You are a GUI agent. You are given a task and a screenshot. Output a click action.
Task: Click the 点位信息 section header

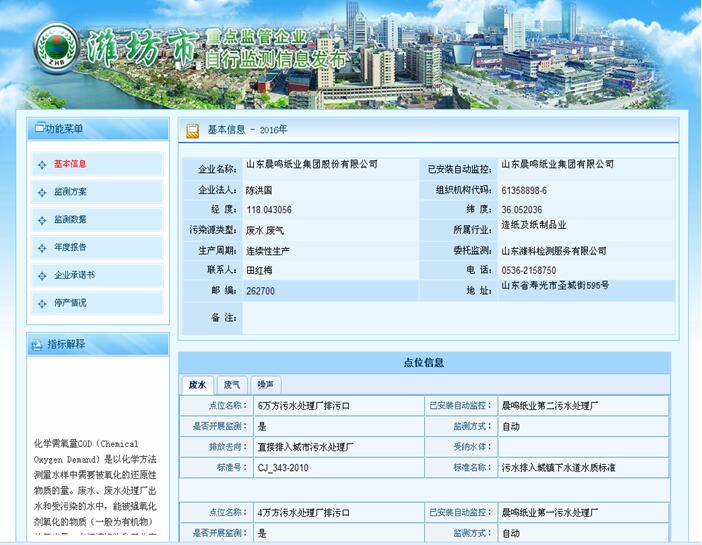pos(424,363)
